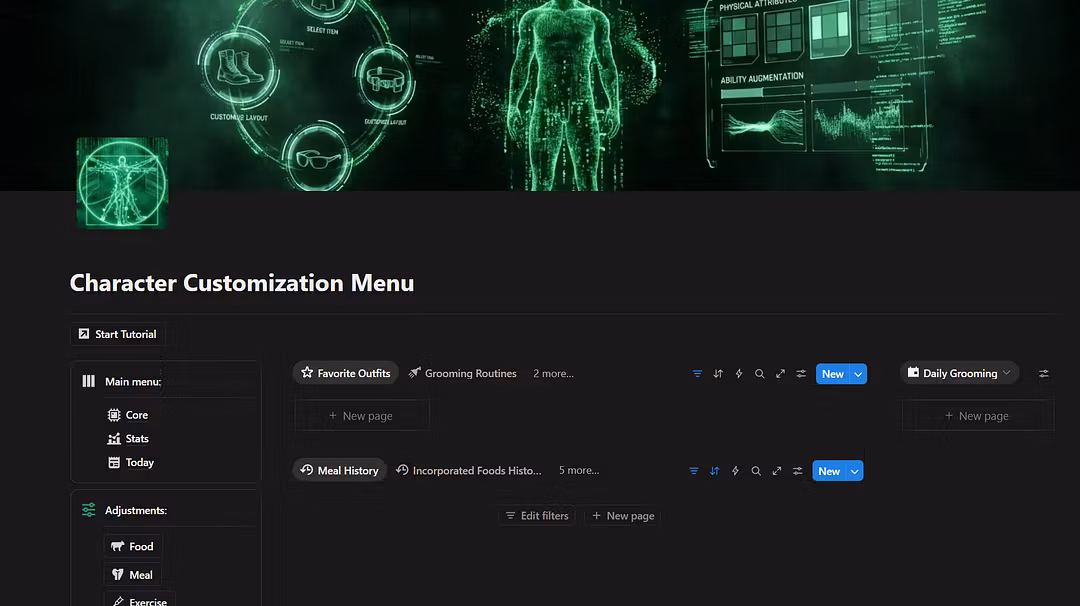Switch to Favorite Outfits tab

(346, 373)
